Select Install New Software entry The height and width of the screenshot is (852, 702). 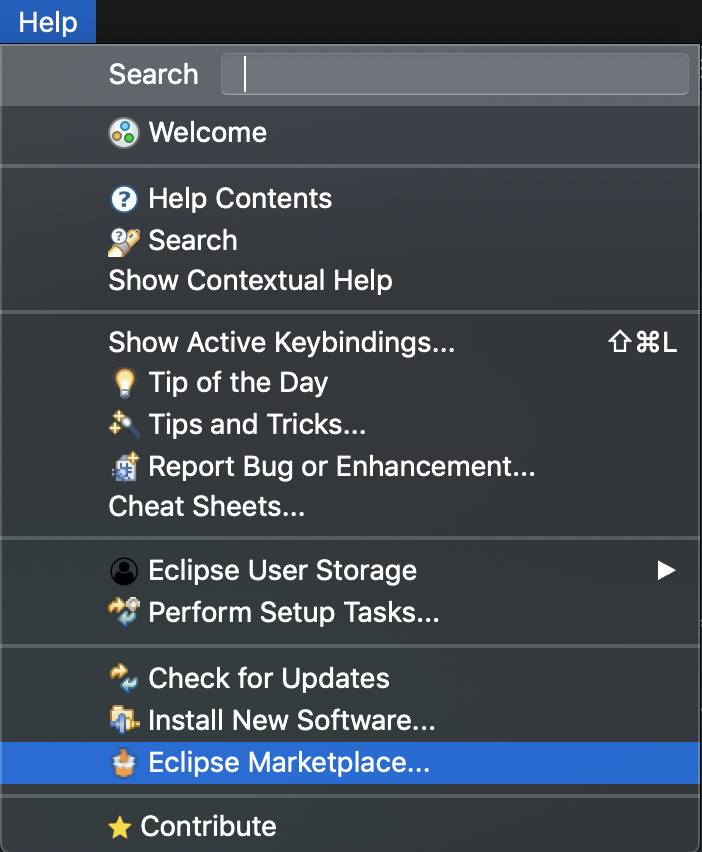click(x=291, y=720)
